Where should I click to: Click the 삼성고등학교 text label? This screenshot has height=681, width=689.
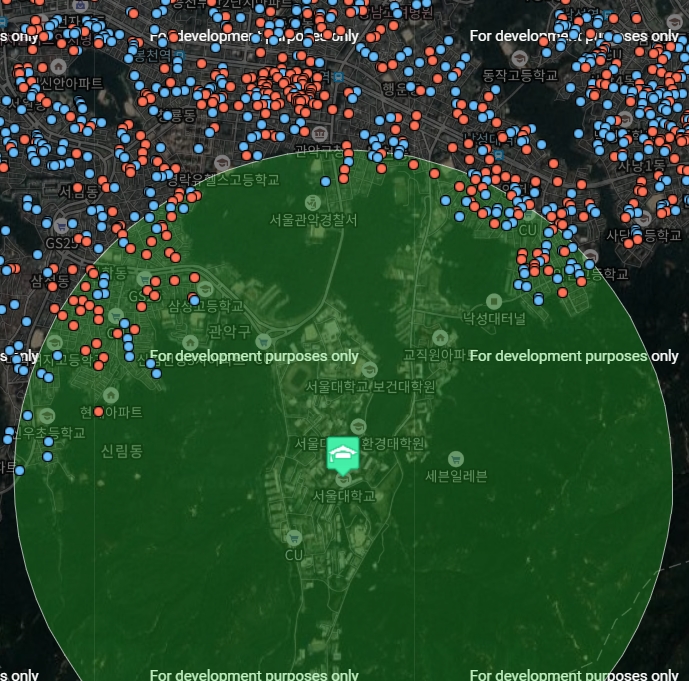tap(205, 306)
